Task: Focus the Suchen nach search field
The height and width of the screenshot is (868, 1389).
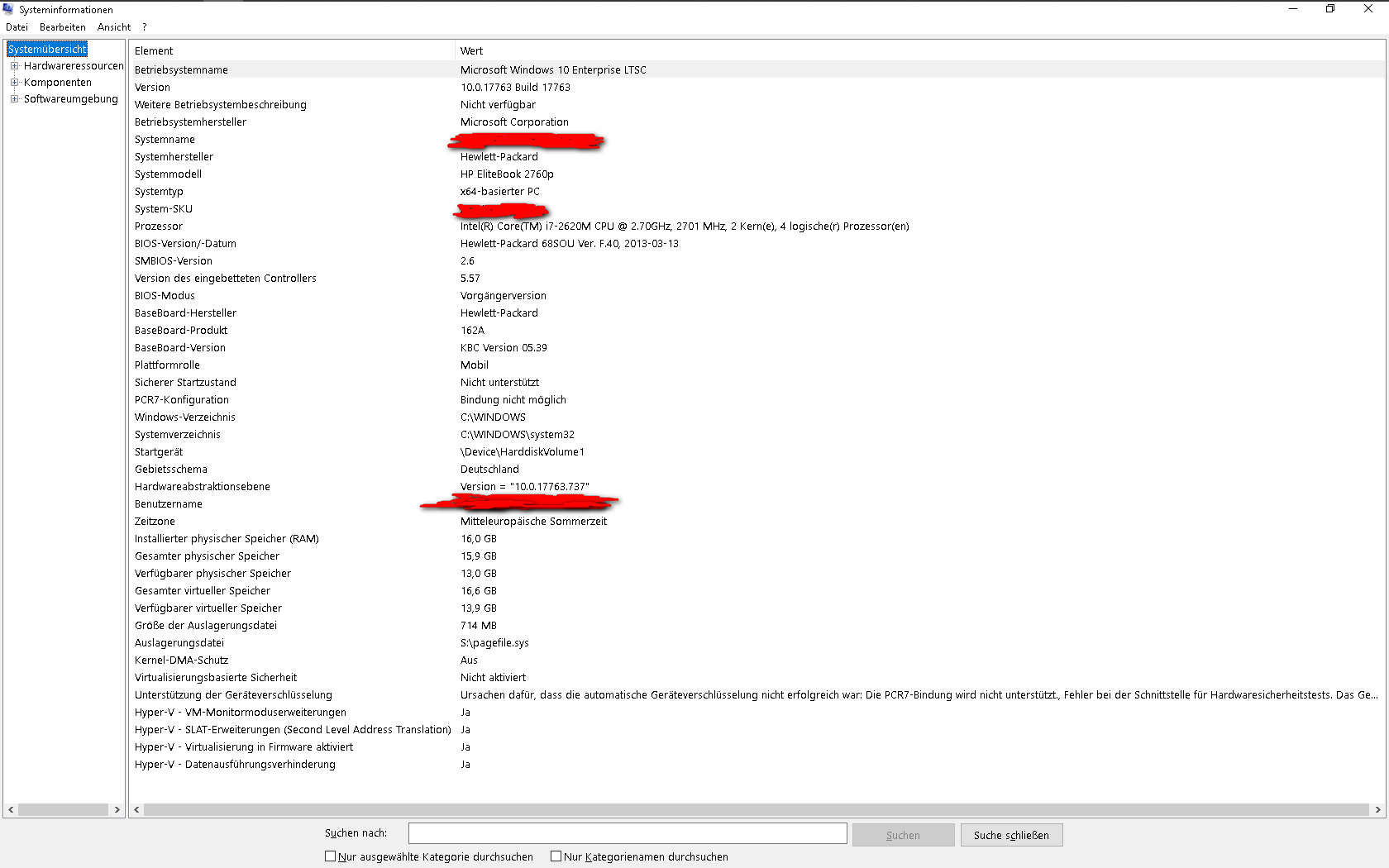Action: (628, 833)
